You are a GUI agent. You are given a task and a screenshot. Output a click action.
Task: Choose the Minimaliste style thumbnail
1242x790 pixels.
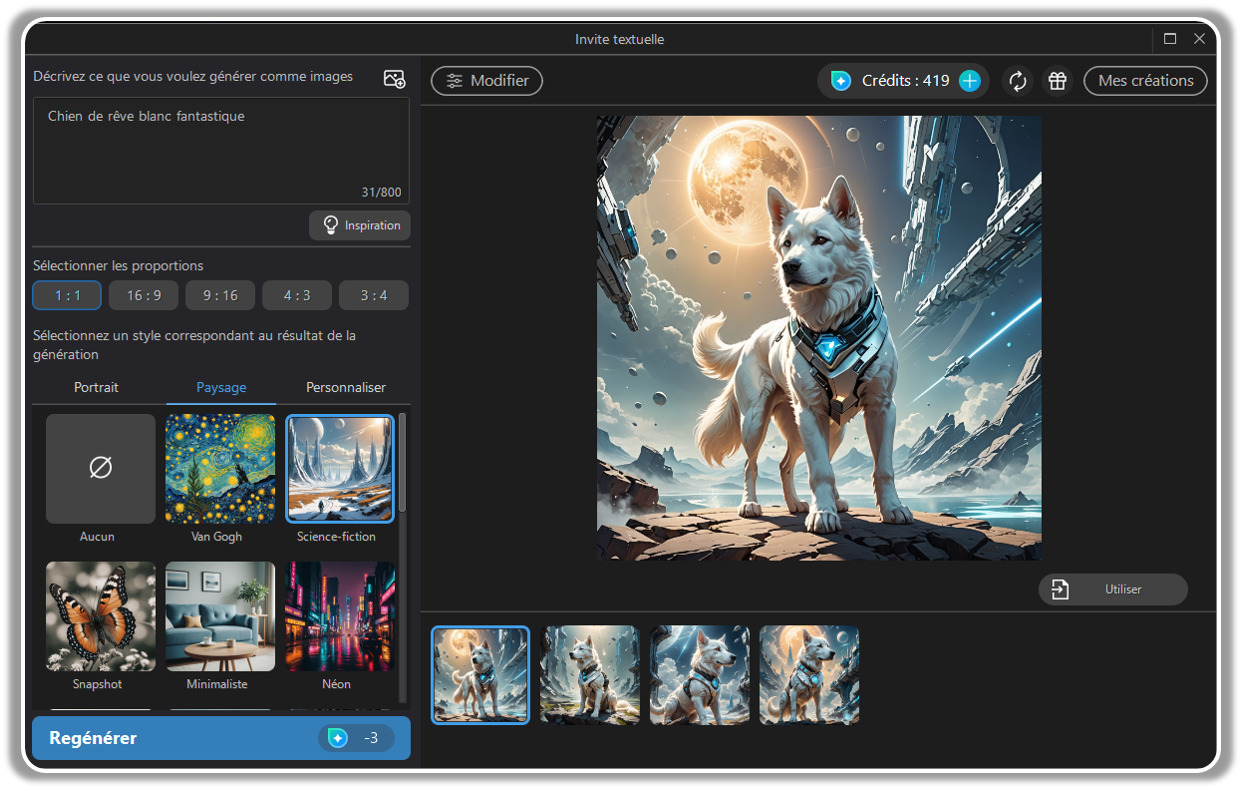[x=220, y=616]
